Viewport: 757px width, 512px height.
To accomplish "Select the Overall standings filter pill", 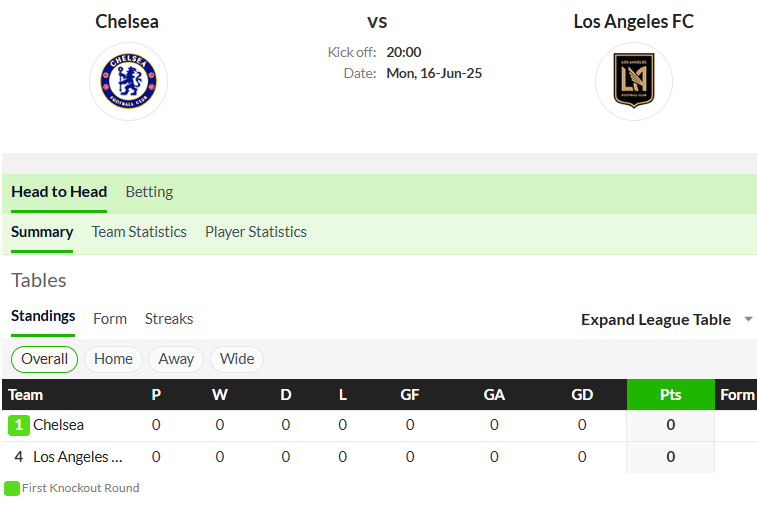I will click(44, 360).
